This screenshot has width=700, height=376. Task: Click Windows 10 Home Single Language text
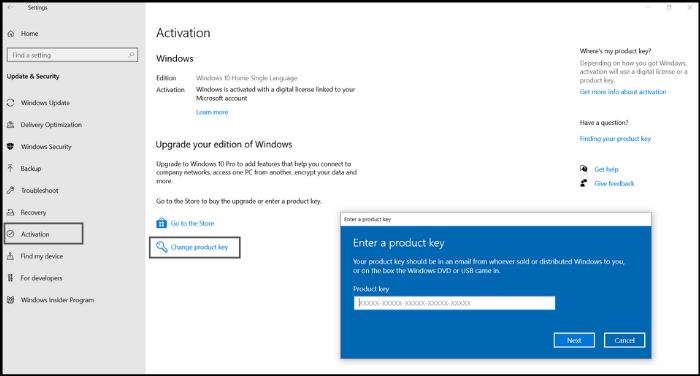click(246, 78)
